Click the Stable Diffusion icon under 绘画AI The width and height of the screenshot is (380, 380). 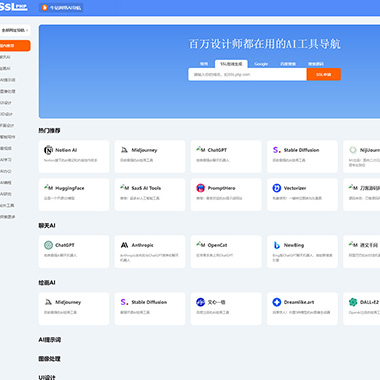pos(124,302)
